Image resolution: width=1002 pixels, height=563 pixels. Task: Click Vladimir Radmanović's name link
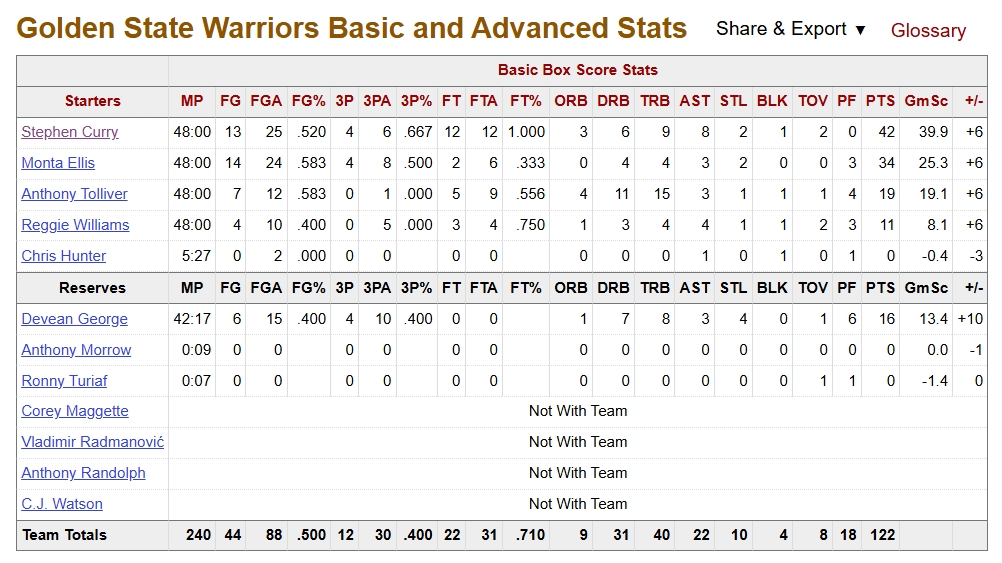coord(93,442)
